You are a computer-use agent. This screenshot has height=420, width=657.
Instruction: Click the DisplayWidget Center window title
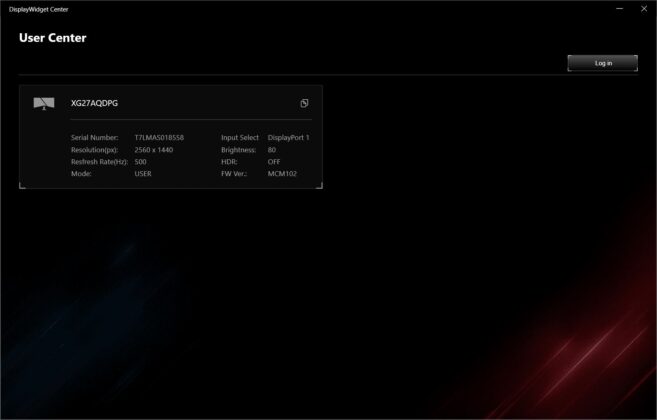point(39,9)
